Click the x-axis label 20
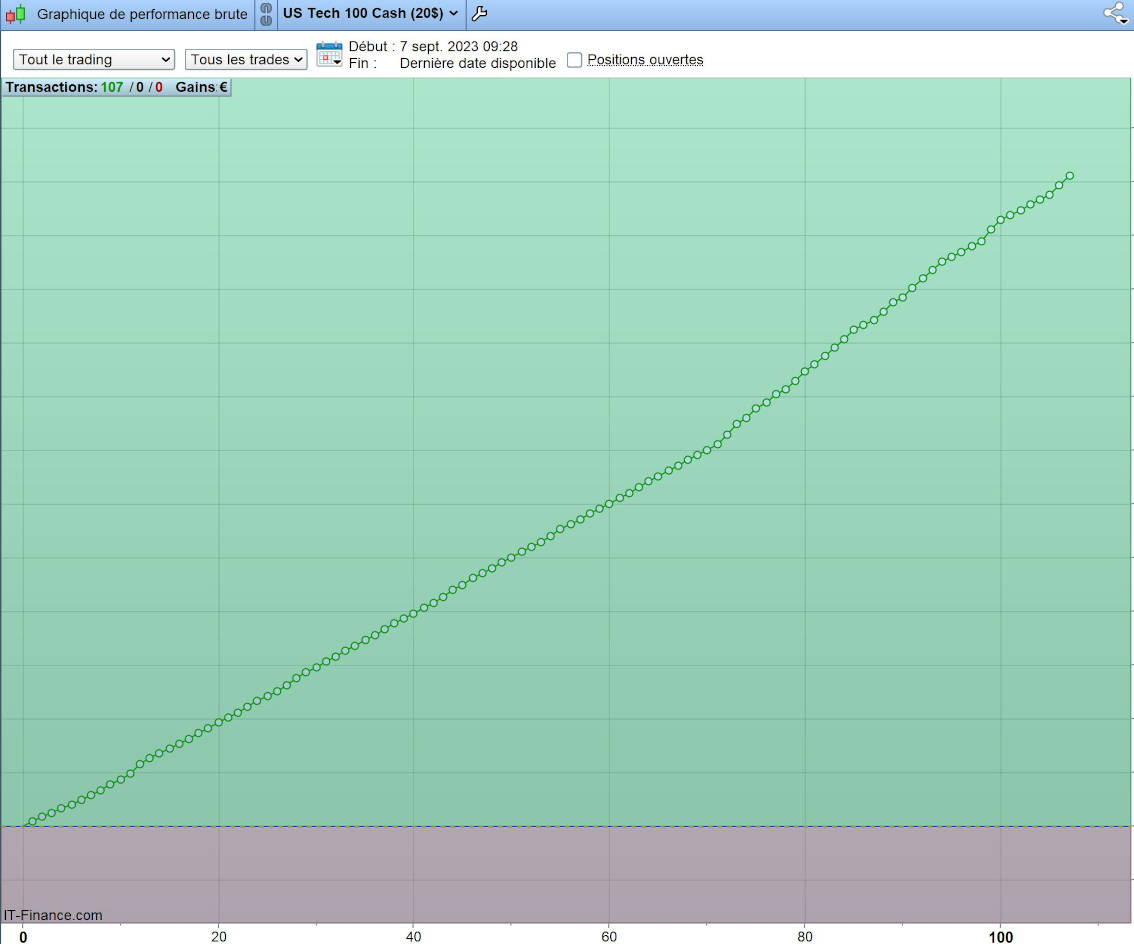The image size is (1134, 944). (218, 937)
